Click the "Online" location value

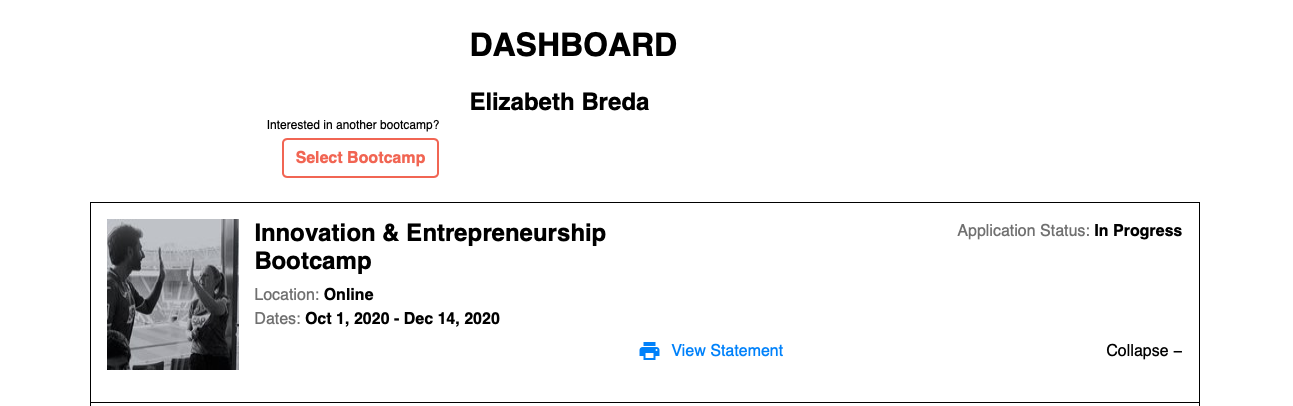[x=349, y=295]
